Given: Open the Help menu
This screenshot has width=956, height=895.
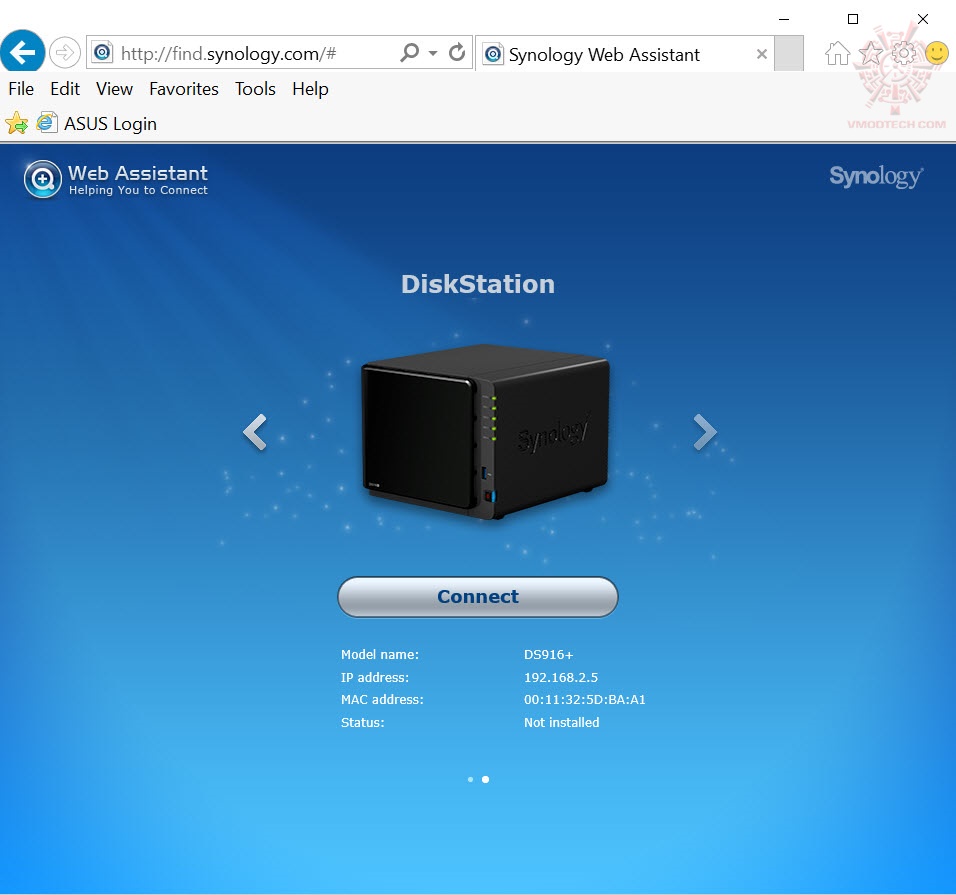Looking at the screenshot, I should coord(310,89).
